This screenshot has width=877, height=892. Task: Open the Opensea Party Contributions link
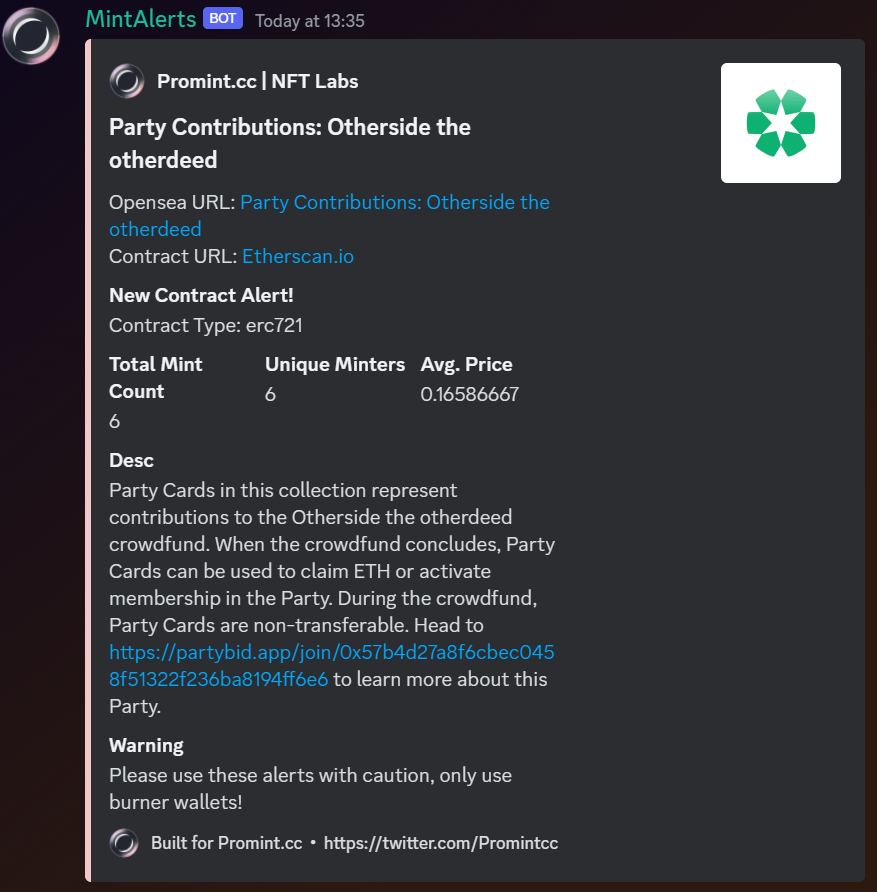click(x=329, y=216)
